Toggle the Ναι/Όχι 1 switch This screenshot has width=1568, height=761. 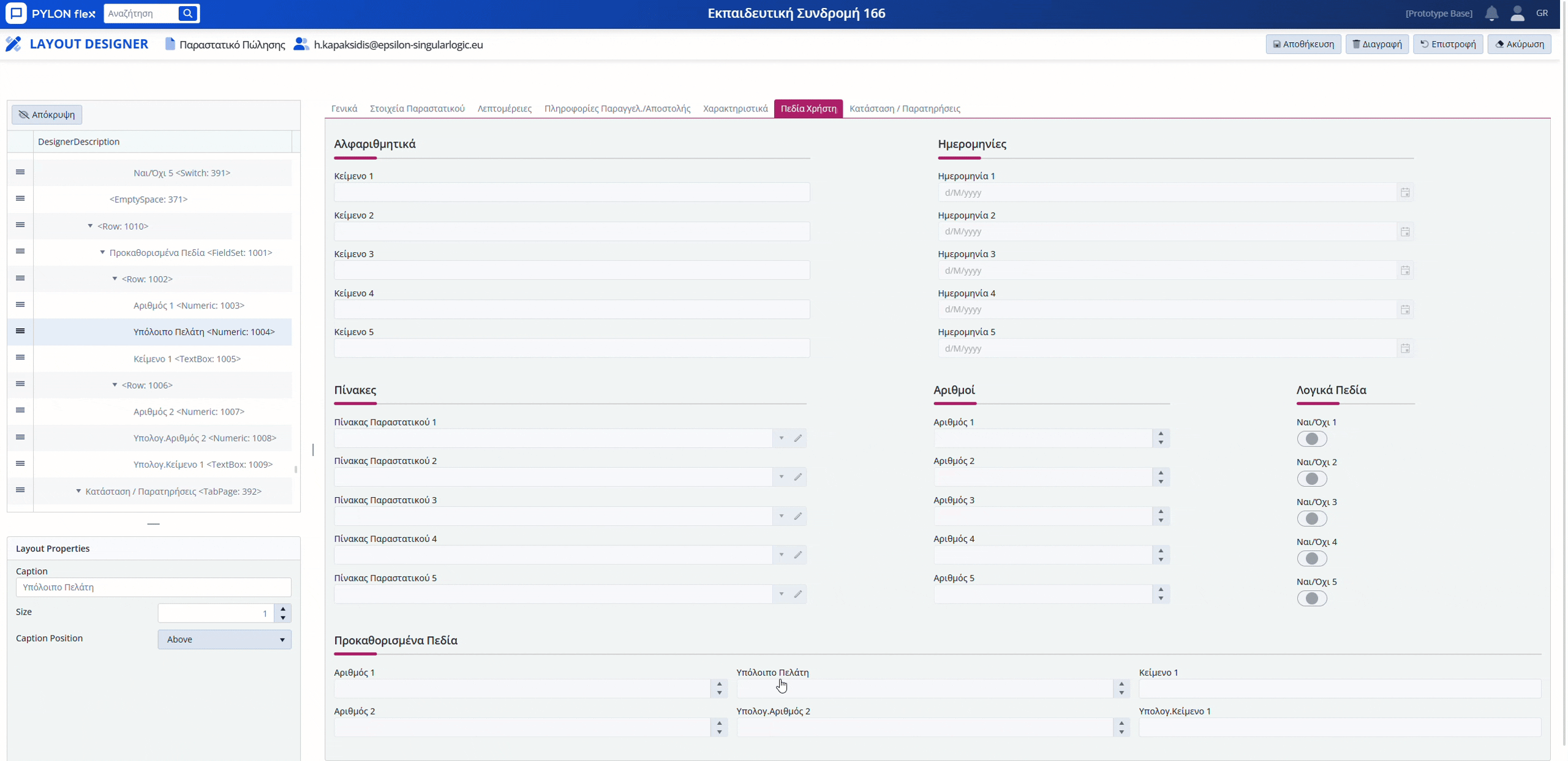(x=1311, y=439)
